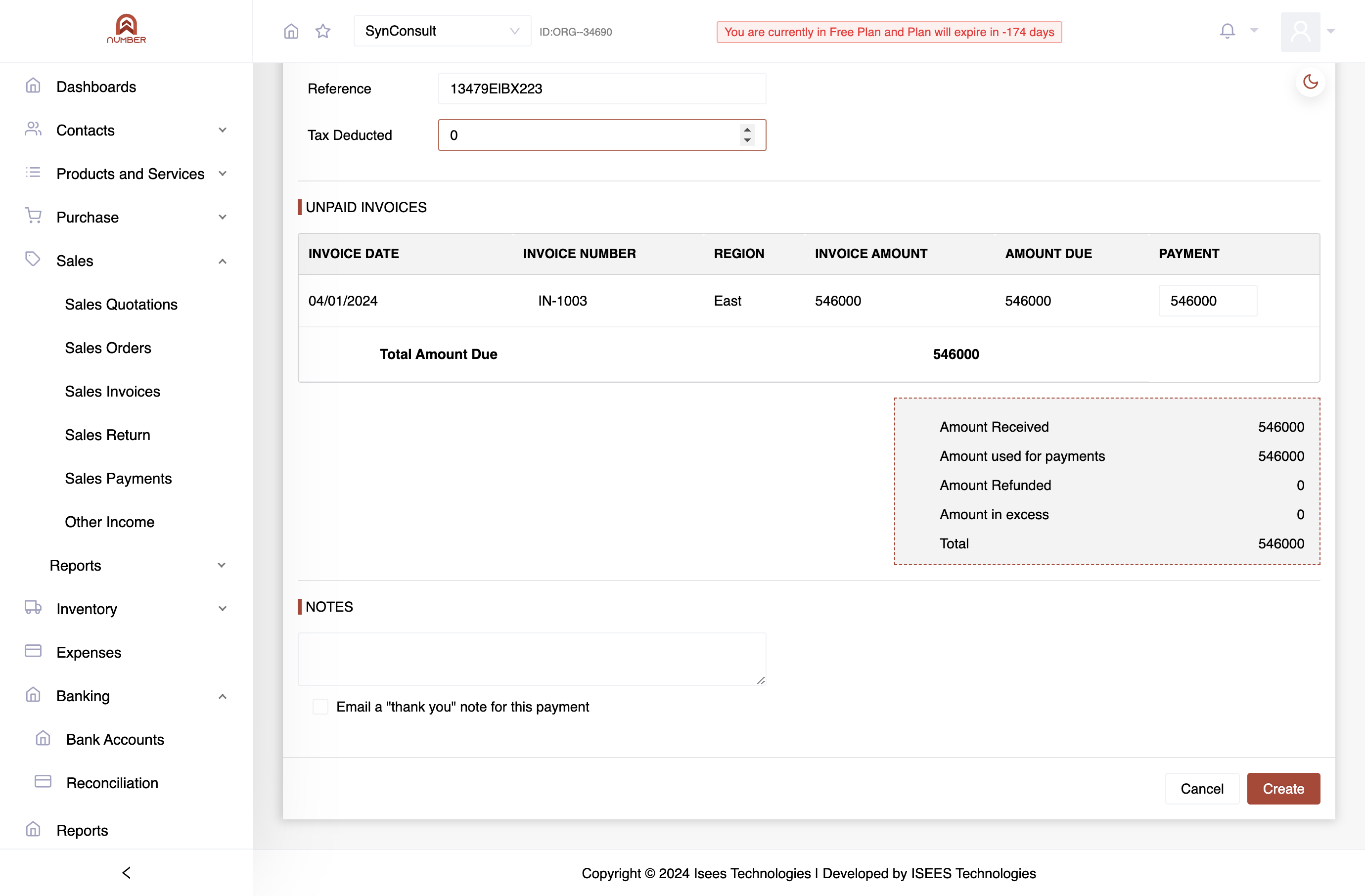Collapse the Sales menu chevron

tap(223, 262)
